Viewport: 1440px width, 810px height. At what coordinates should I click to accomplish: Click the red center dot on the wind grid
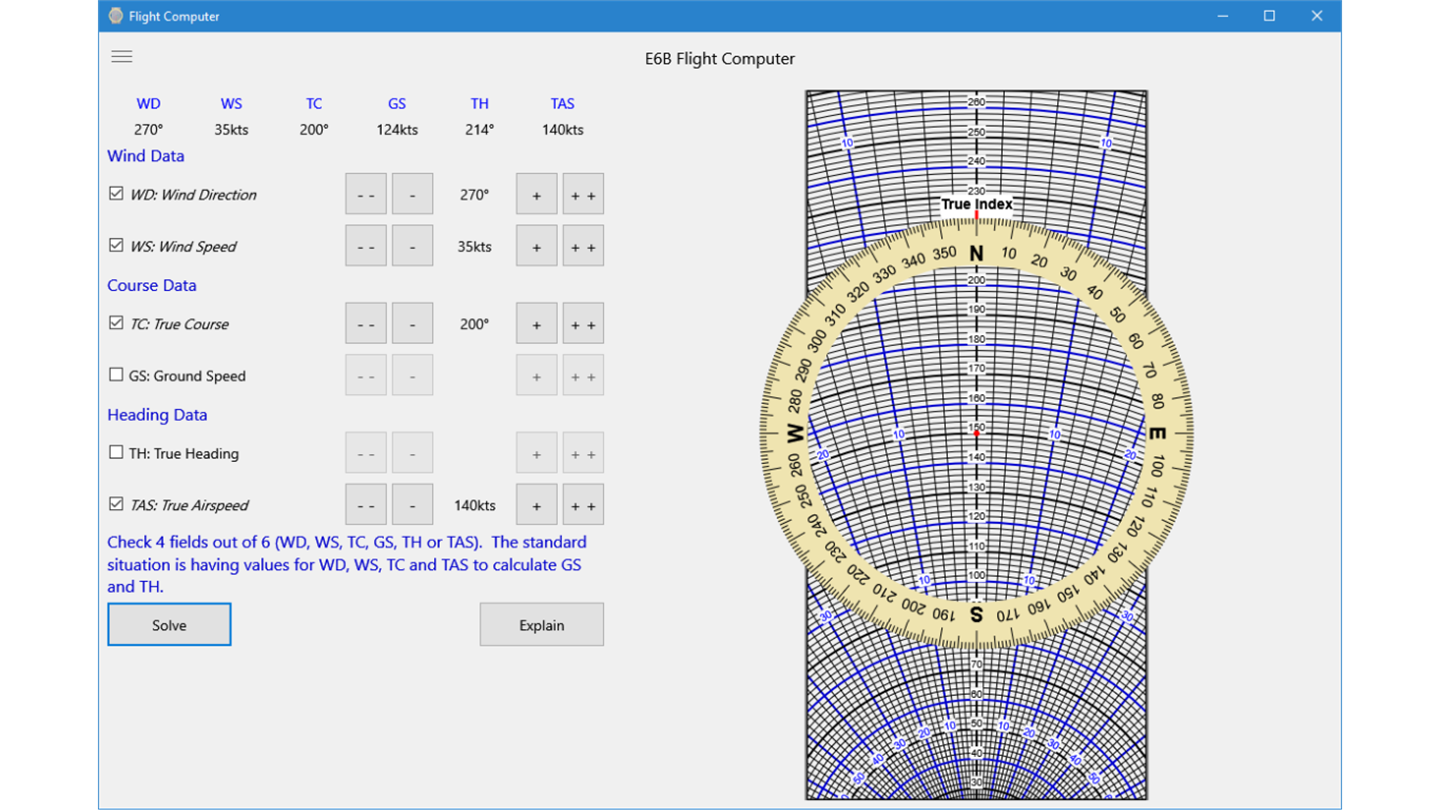(x=977, y=434)
